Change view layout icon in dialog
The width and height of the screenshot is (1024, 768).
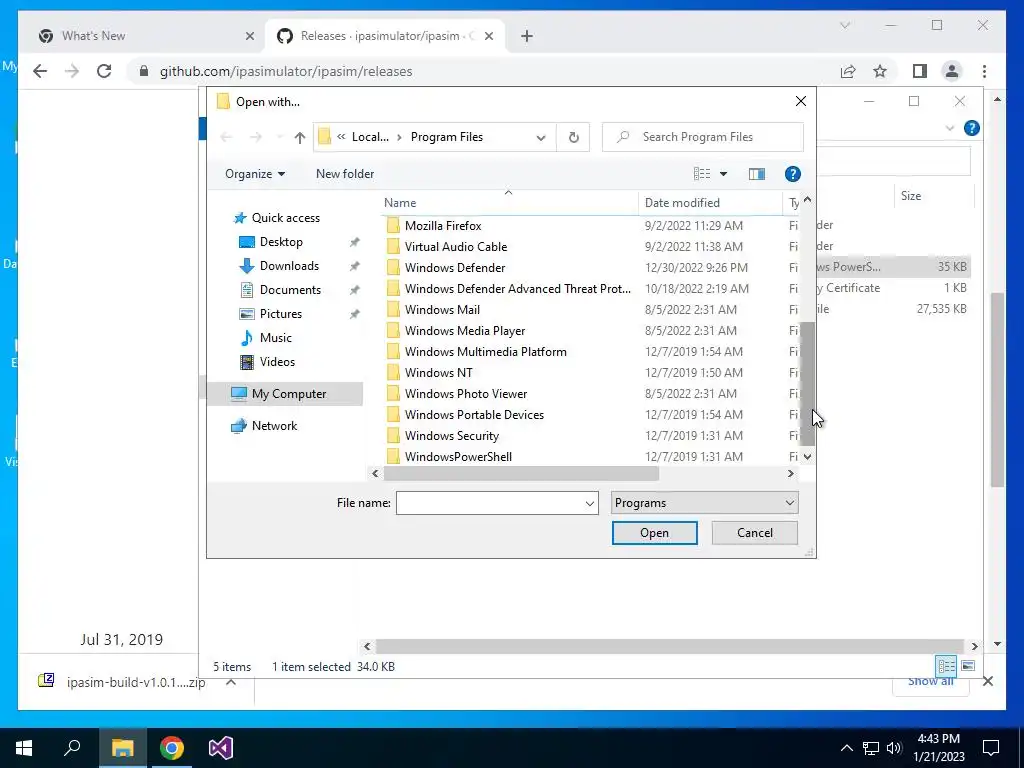click(702, 174)
